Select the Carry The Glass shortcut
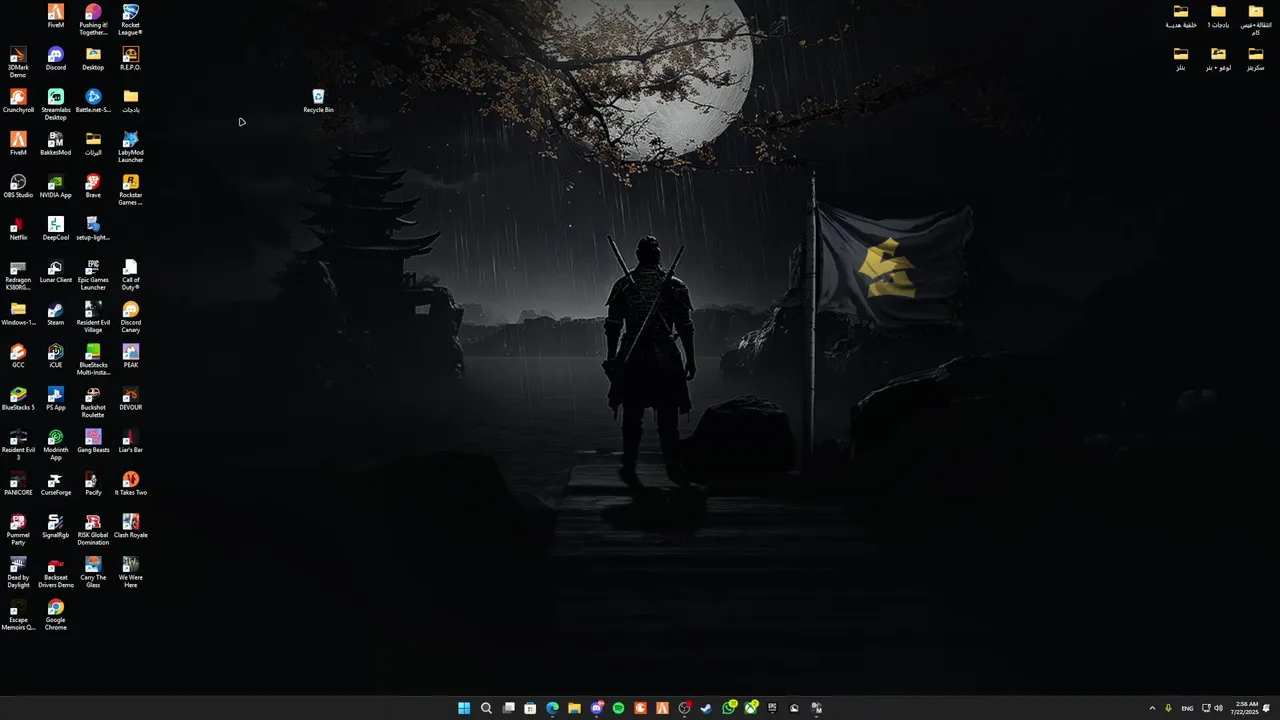1280x720 pixels. 93,572
